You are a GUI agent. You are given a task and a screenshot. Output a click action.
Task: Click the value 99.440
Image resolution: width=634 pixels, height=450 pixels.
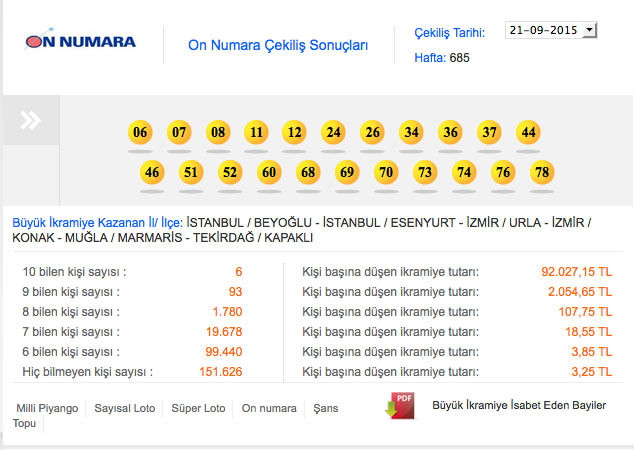224,352
